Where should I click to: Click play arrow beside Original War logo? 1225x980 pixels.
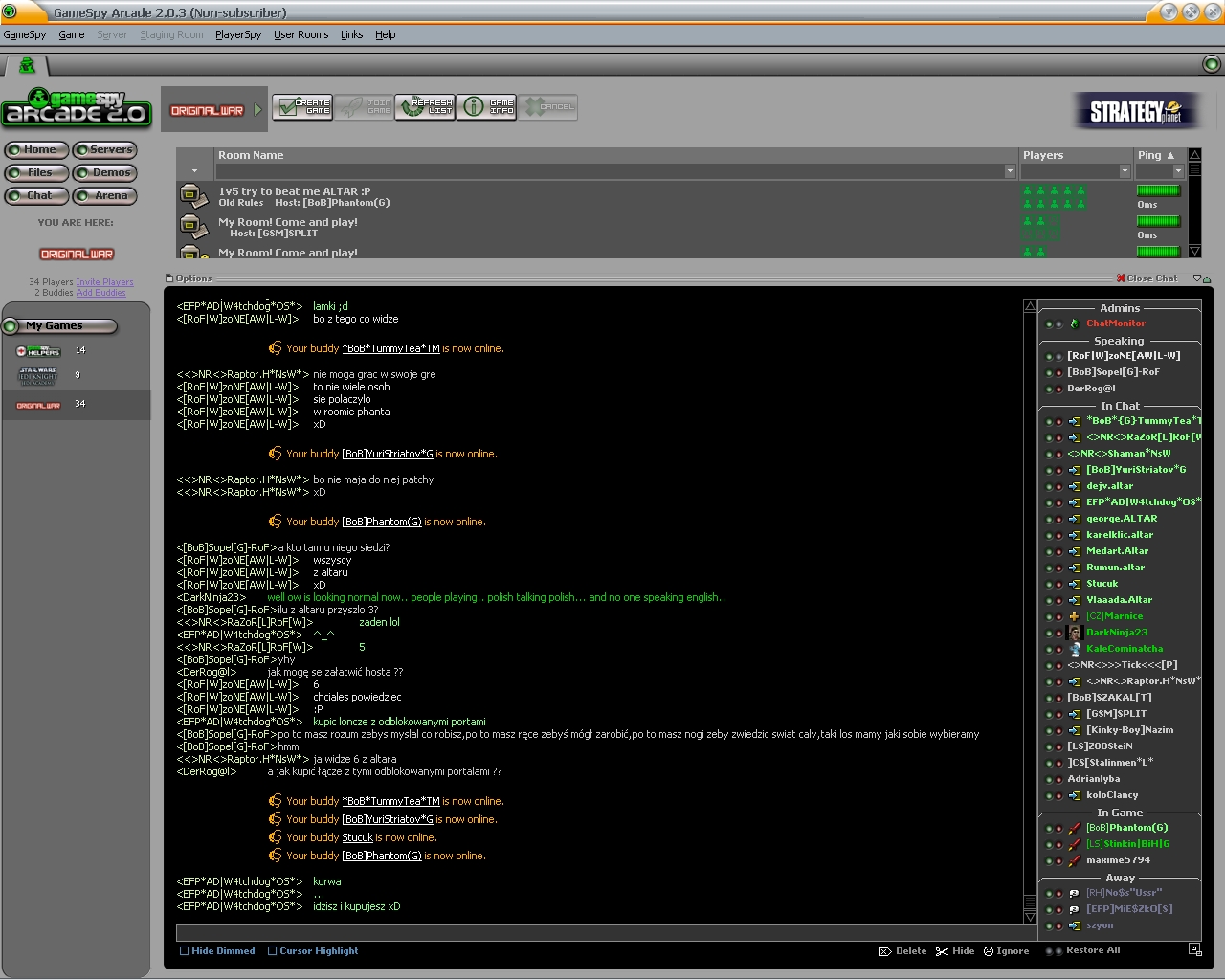[x=257, y=110]
